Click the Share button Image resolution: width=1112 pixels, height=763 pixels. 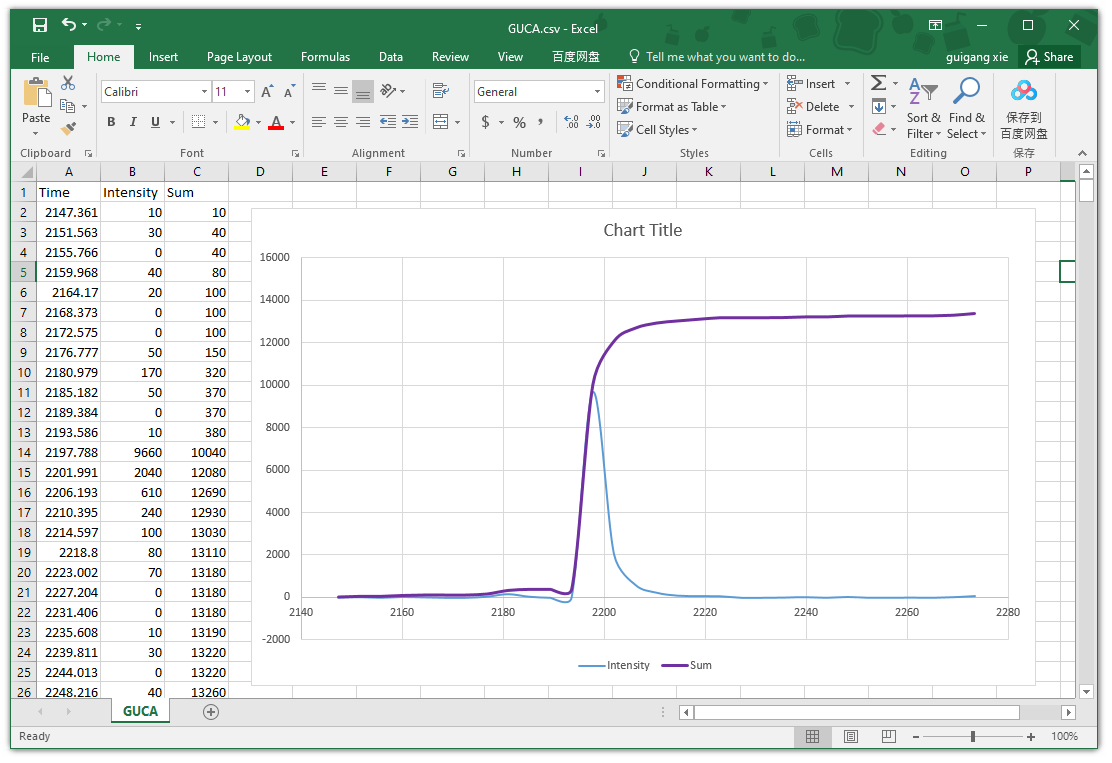[x=1049, y=57]
